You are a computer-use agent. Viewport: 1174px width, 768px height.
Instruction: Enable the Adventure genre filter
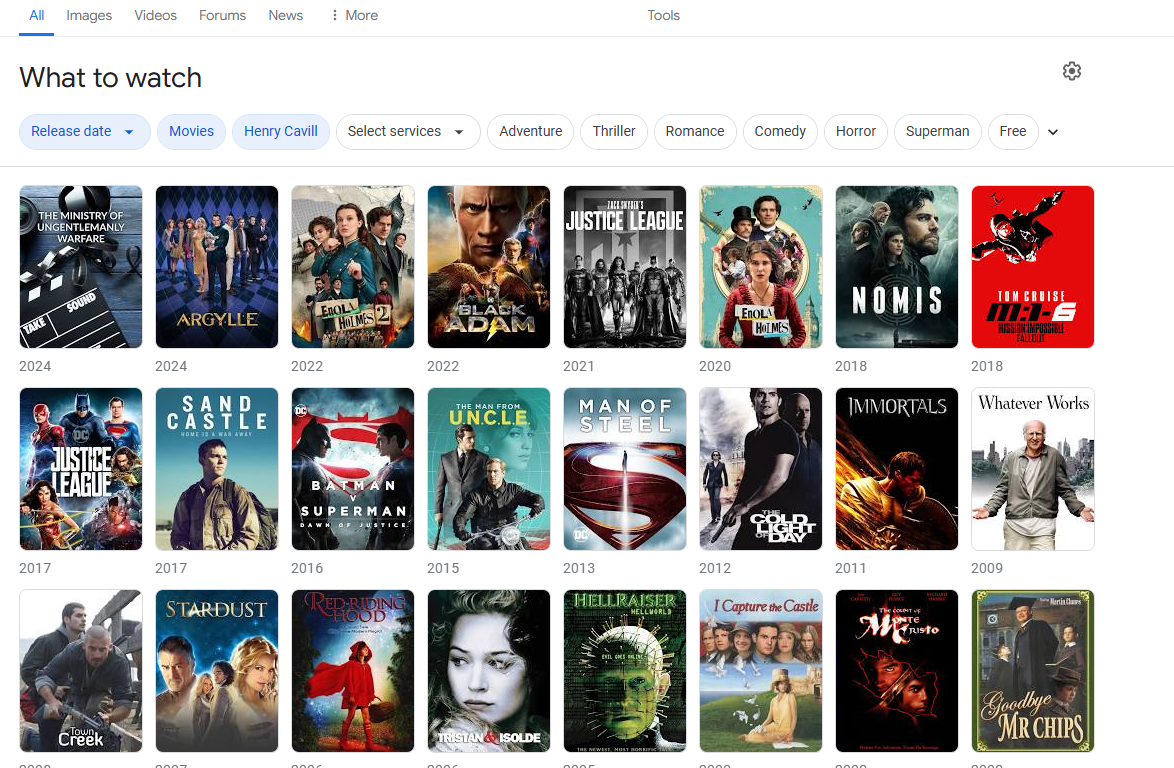pos(530,132)
